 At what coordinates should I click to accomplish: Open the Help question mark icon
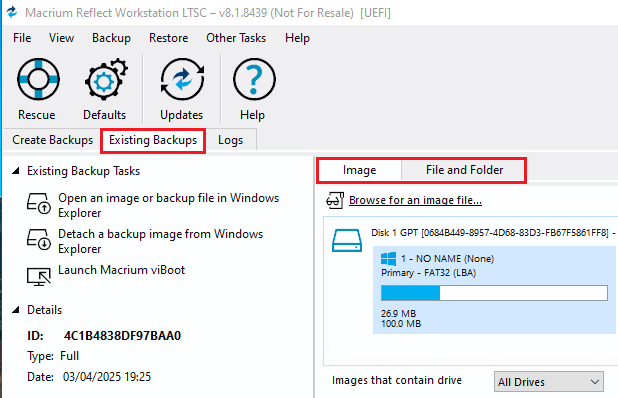(254, 79)
